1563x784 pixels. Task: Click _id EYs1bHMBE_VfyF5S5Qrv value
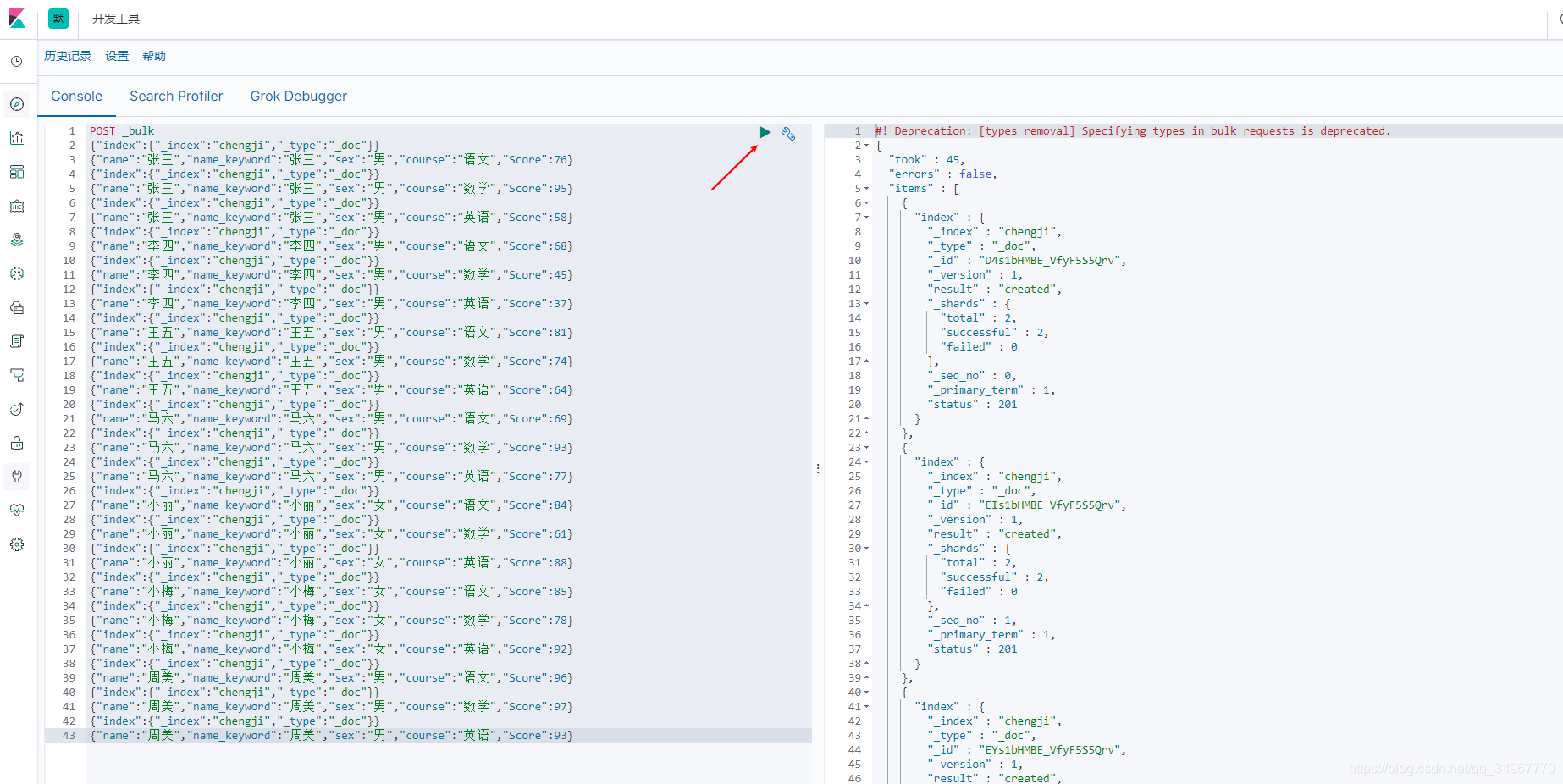click(1052, 750)
